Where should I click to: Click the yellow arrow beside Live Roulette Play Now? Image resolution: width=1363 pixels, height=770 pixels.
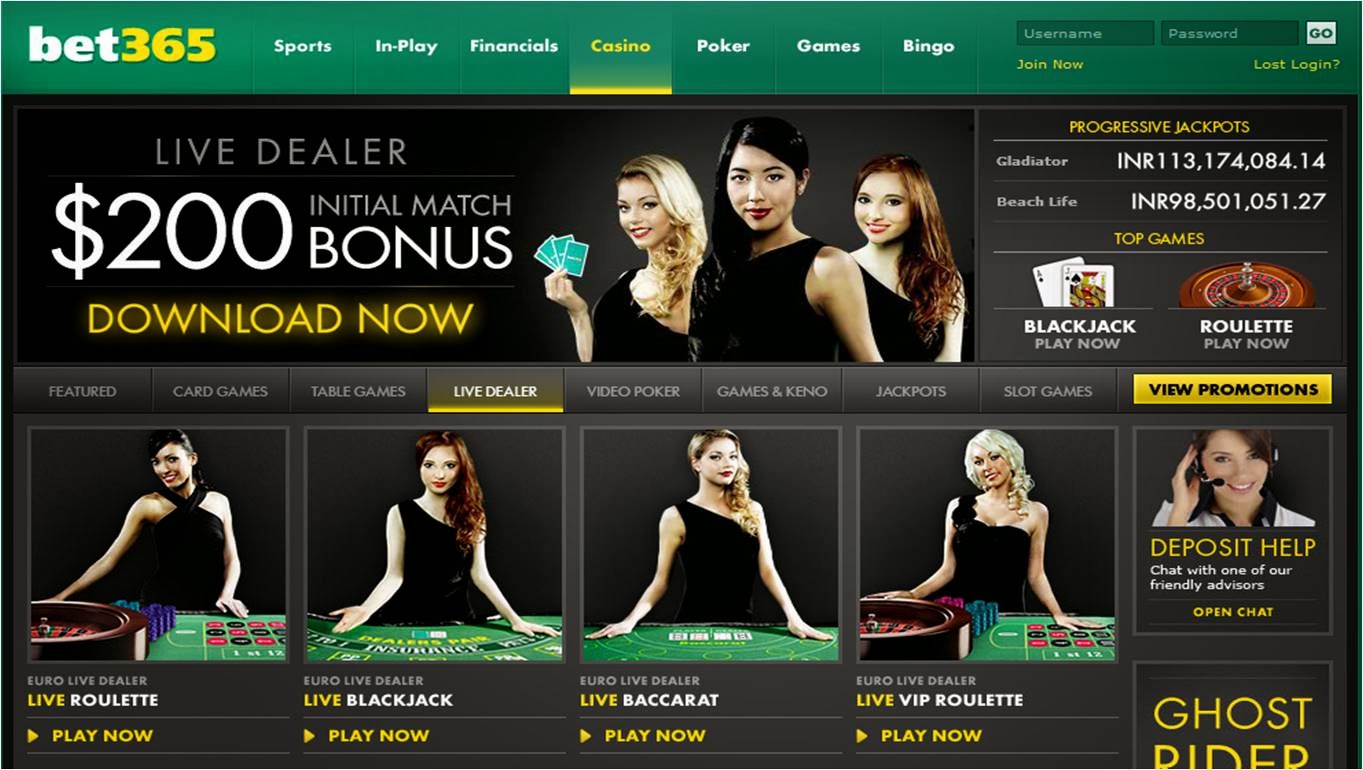33,736
